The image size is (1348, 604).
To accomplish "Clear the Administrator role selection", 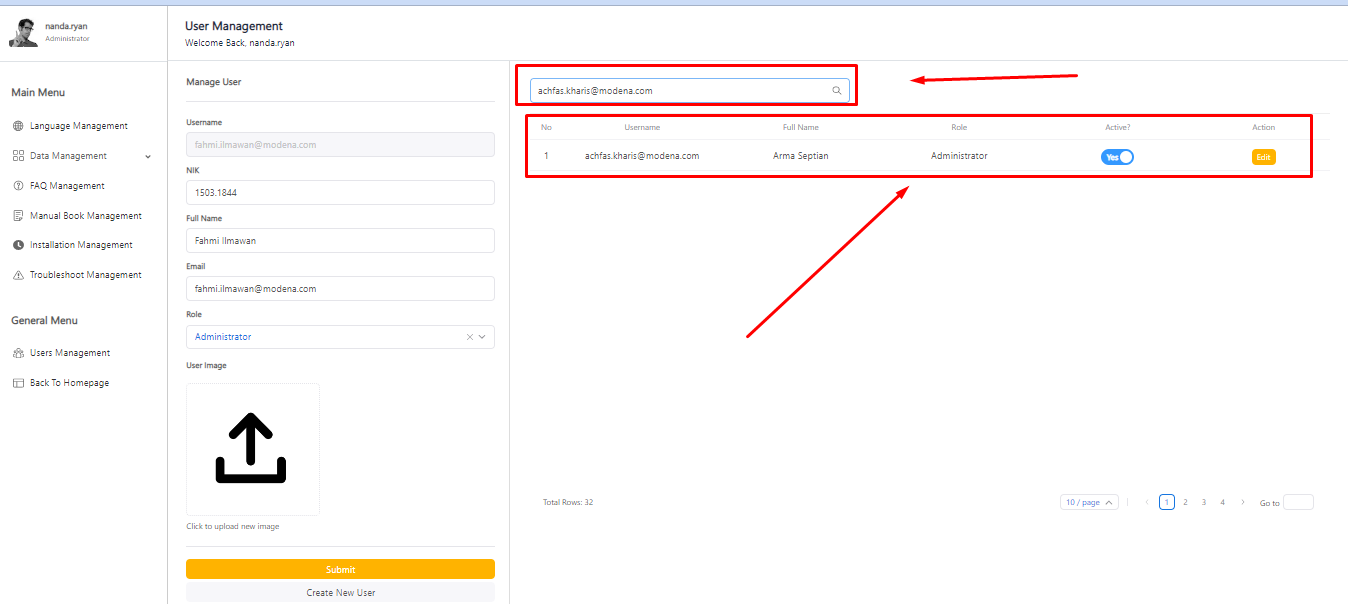I will pyautogui.click(x=470, y=337).
